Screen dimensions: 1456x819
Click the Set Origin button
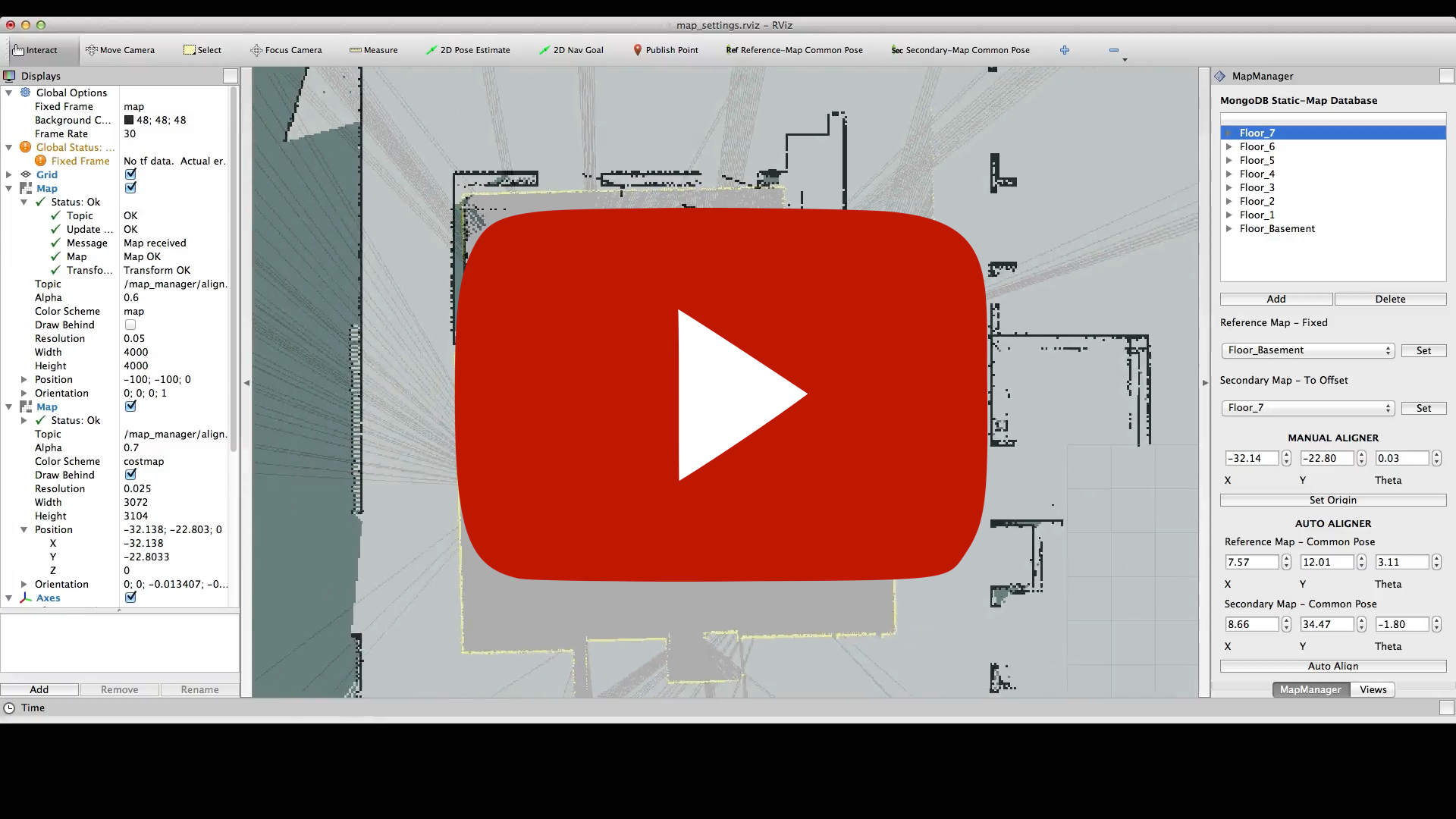[x=1332, y=500]
